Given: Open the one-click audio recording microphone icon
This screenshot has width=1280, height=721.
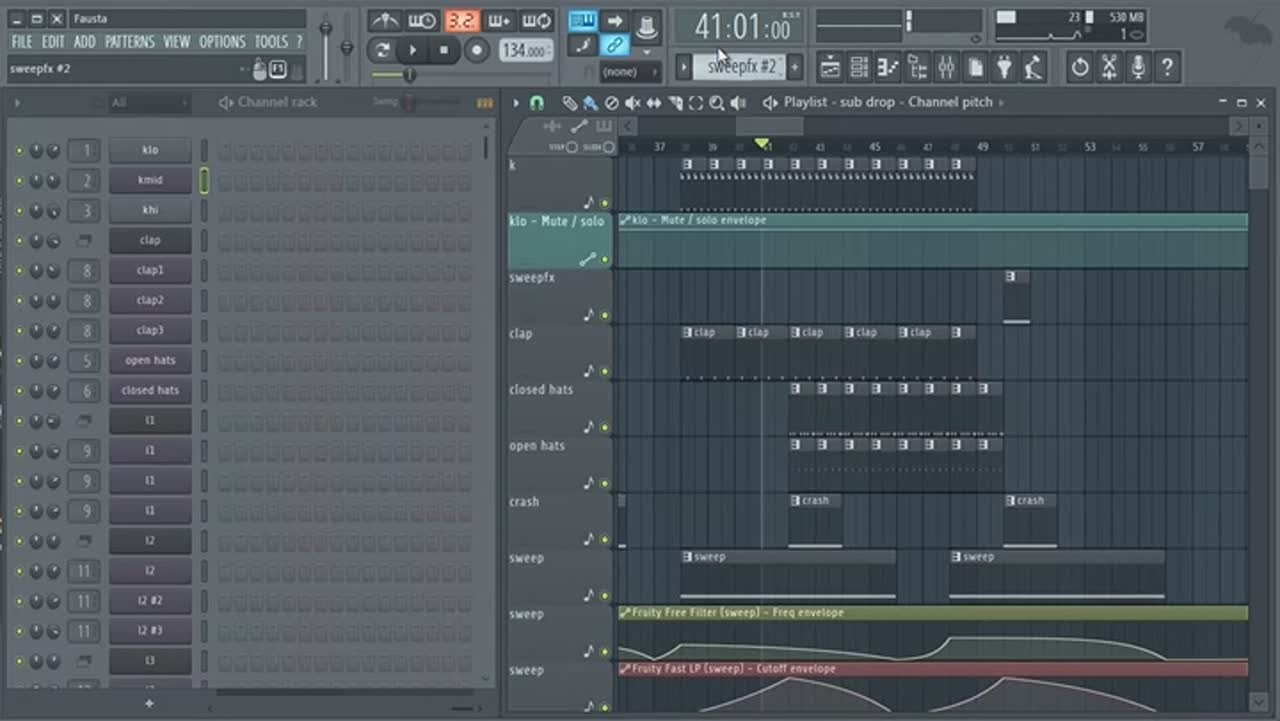Looking at the screenshot, I should (1138, 67).
